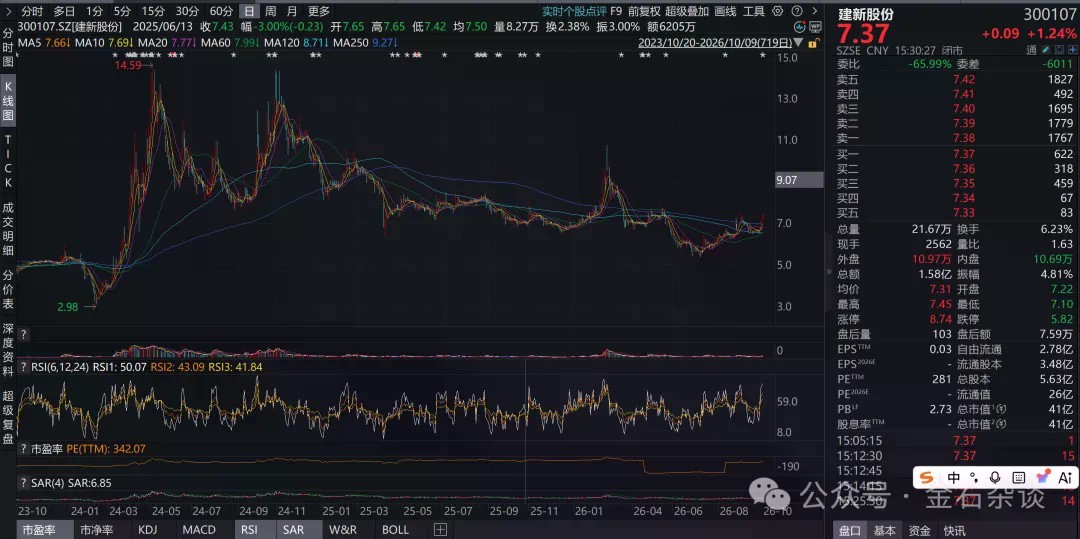Click the F9 button

tap(616, 11)
